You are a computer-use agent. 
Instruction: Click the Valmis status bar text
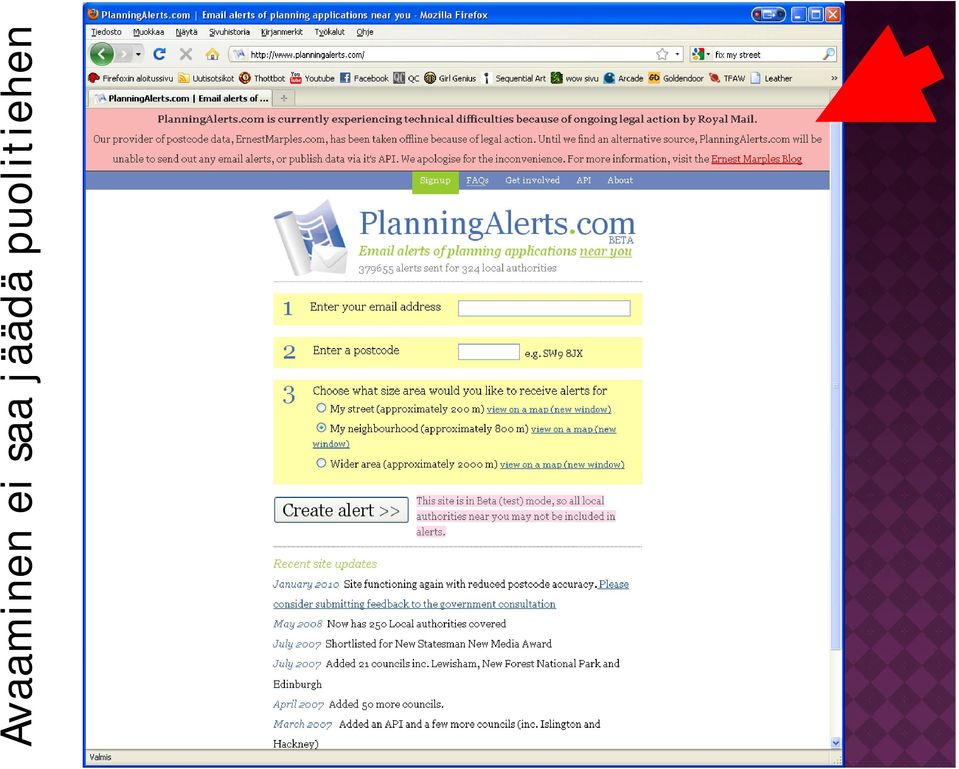pyautogui.click(x=100, y=757)
